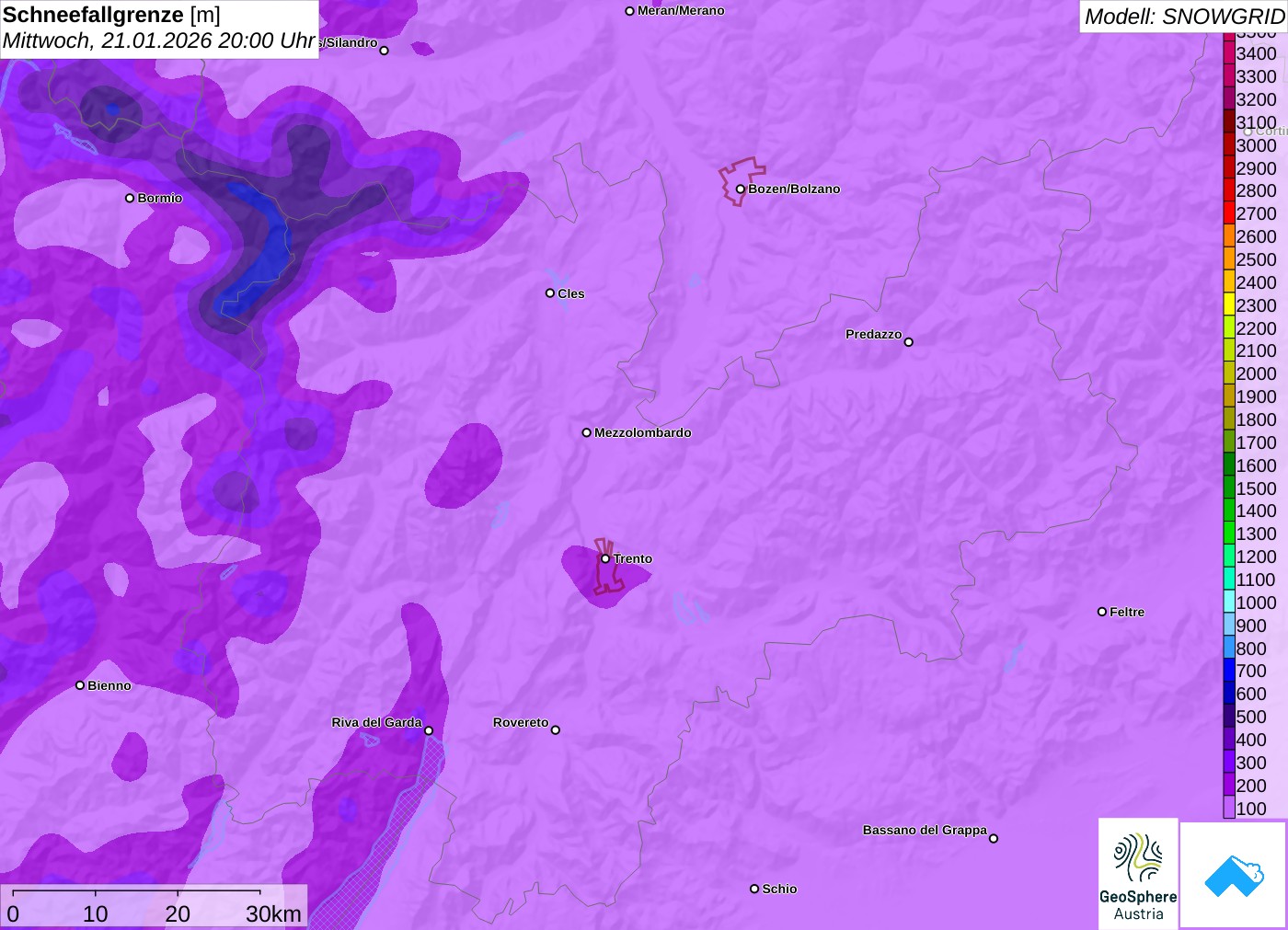Click the Feltre city marker
Viewport: 1288px width, 930px height.
pyautogui.click(x=1102, y=612)
